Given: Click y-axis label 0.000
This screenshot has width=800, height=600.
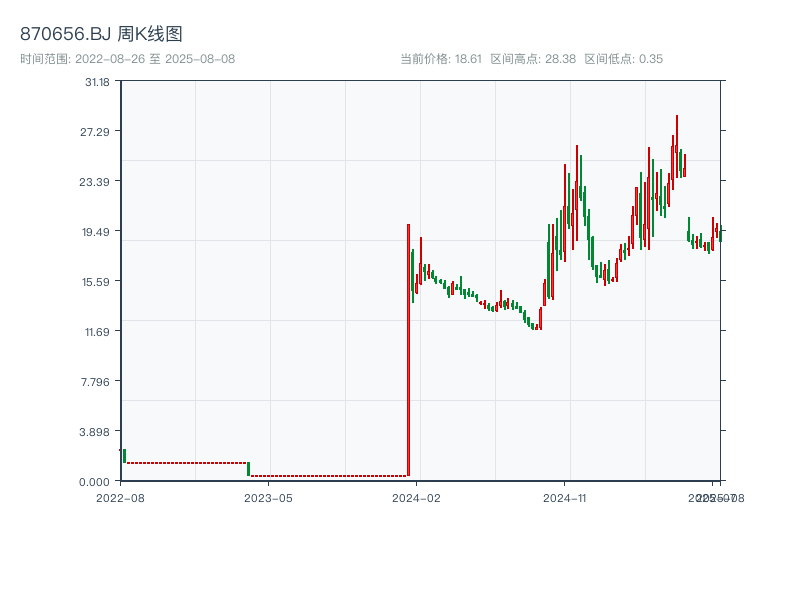Looking at the screenshot, I should (94, 482).
